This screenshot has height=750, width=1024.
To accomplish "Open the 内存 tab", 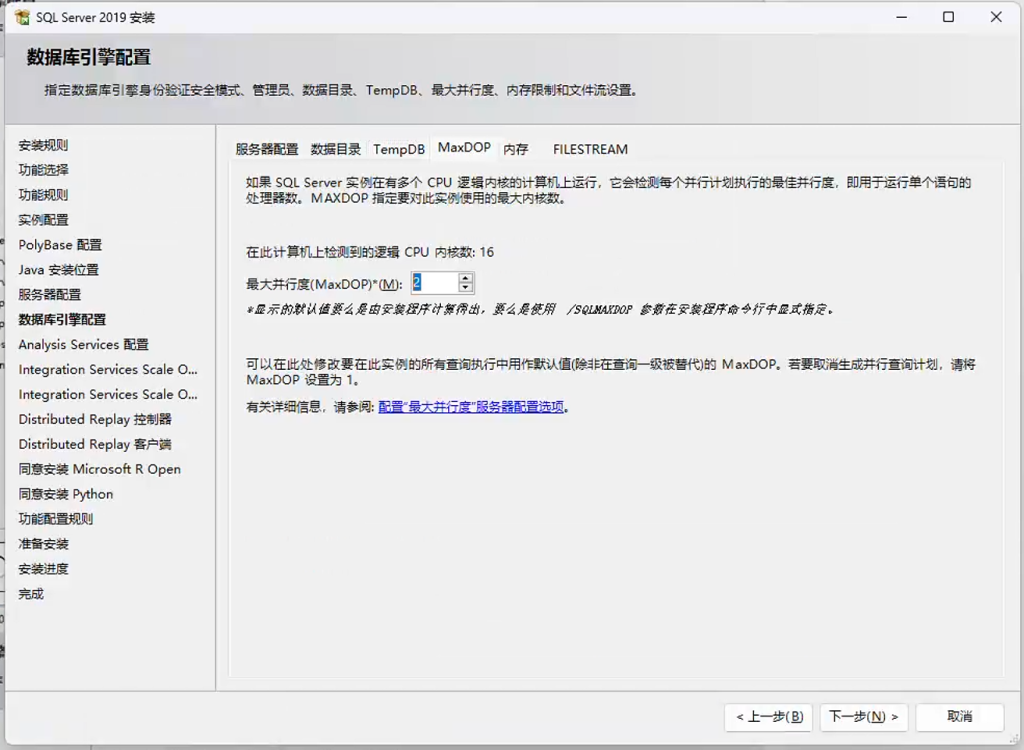I will pyautogui.click(x=516, y=150).
